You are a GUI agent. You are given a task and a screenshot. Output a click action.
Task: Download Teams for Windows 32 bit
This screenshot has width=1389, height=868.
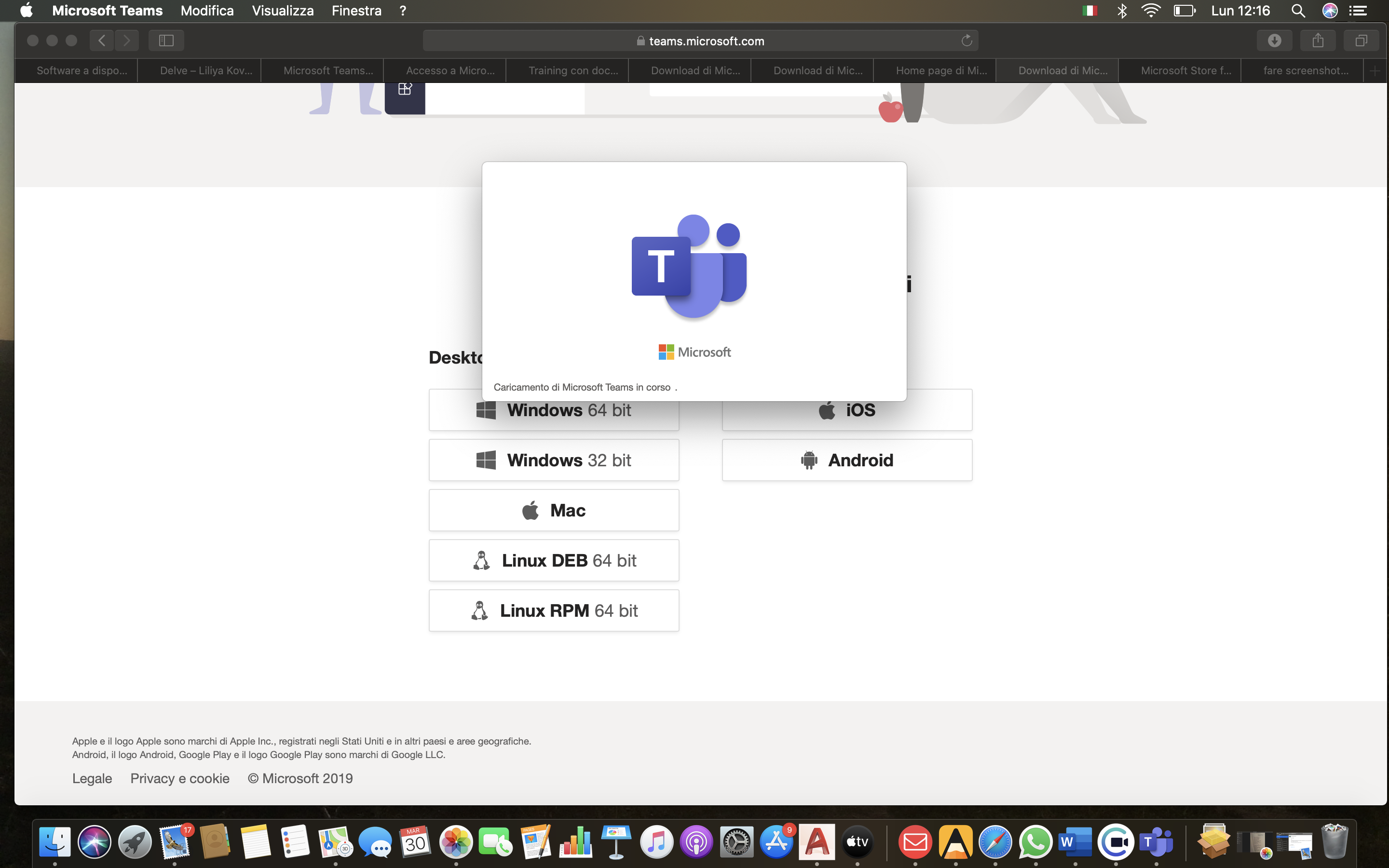(554, 460)
